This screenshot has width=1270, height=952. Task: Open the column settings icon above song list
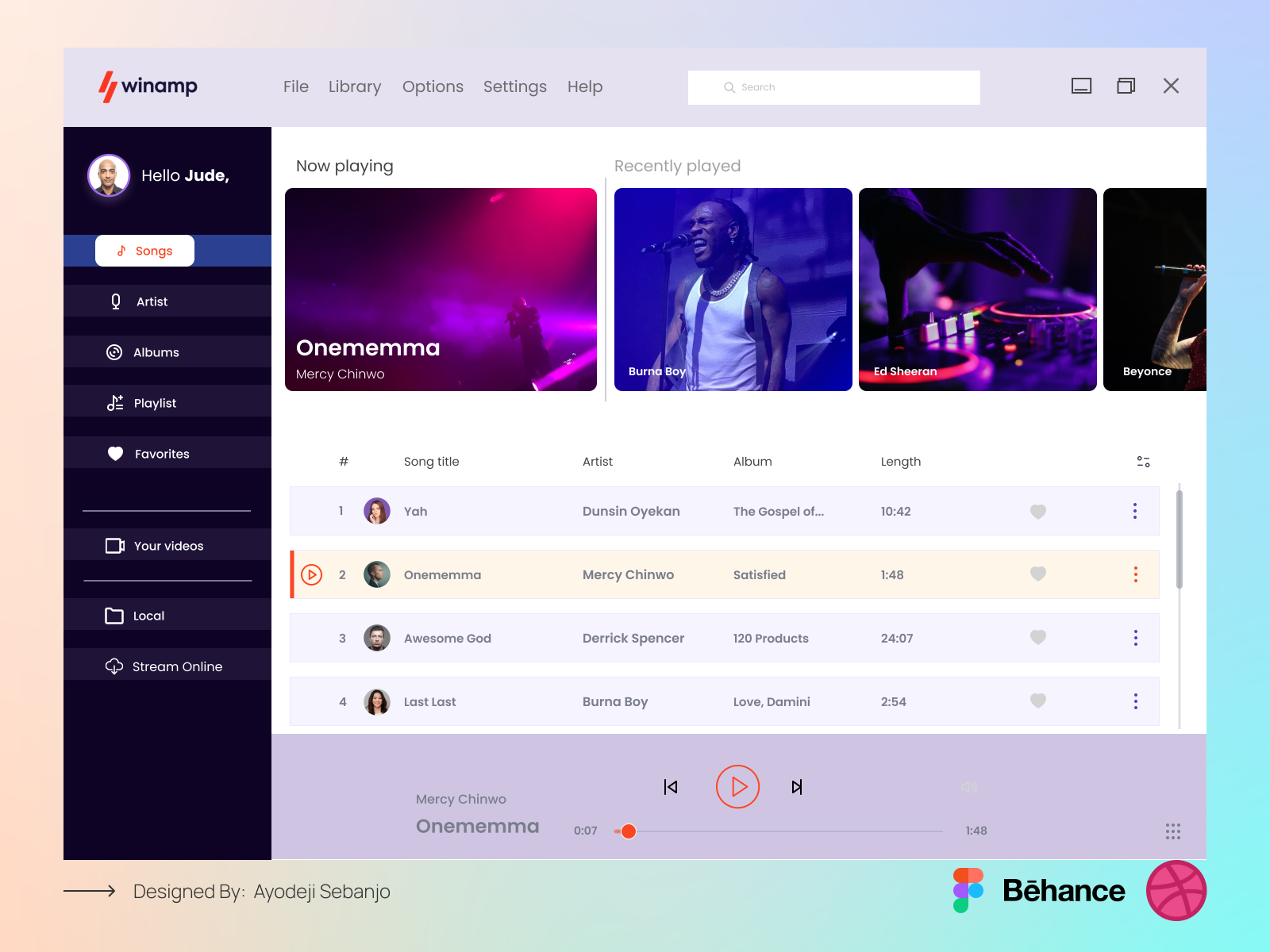click(1143, 461)
